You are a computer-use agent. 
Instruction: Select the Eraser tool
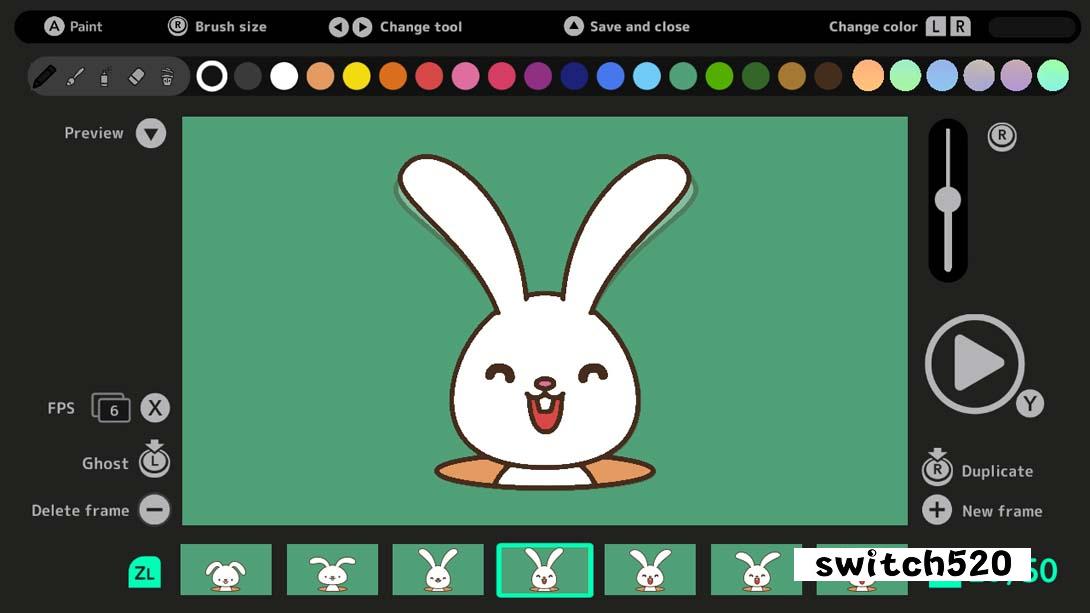coord(135,75)
